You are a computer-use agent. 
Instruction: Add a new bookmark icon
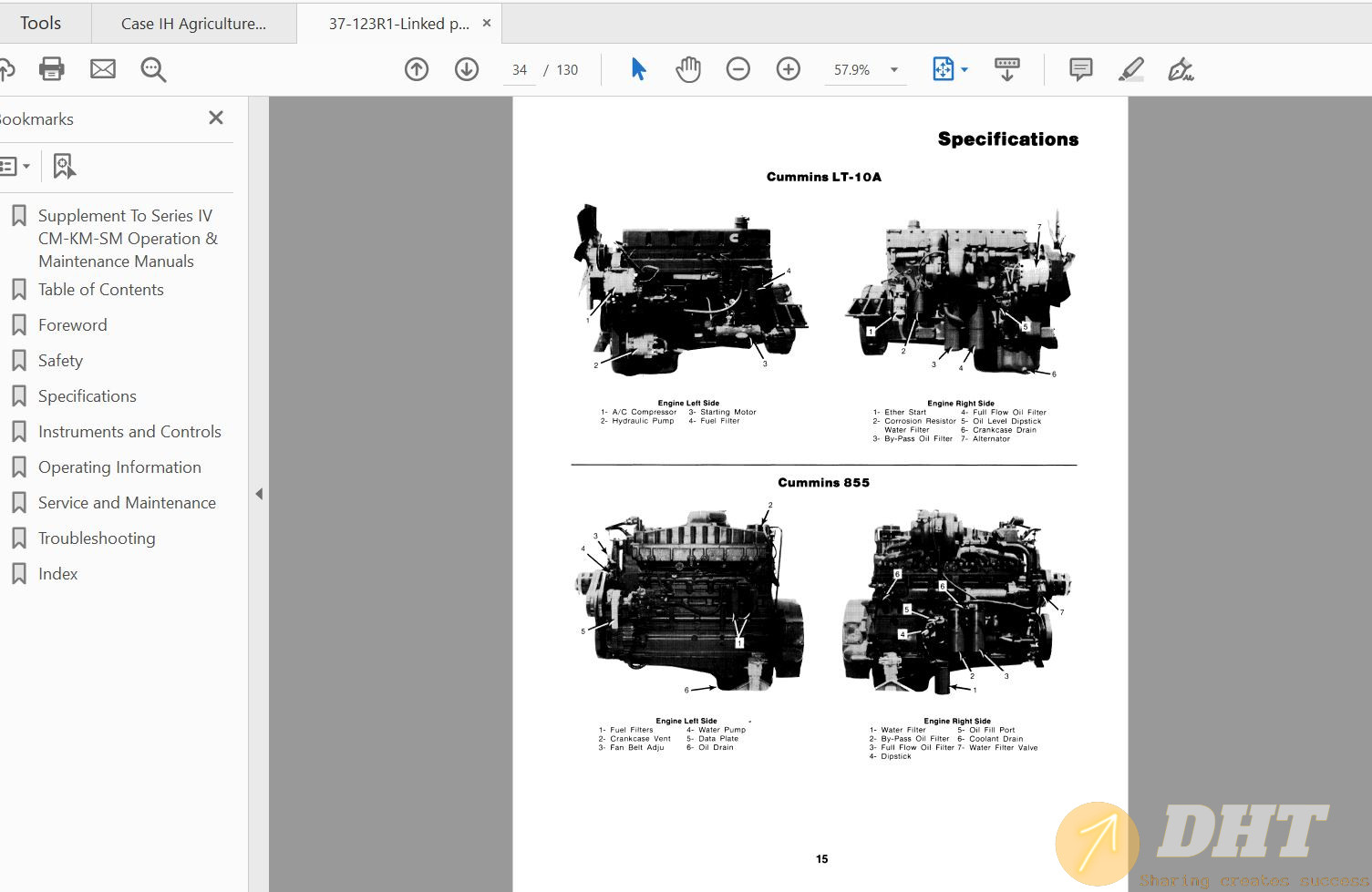(64, 166)
